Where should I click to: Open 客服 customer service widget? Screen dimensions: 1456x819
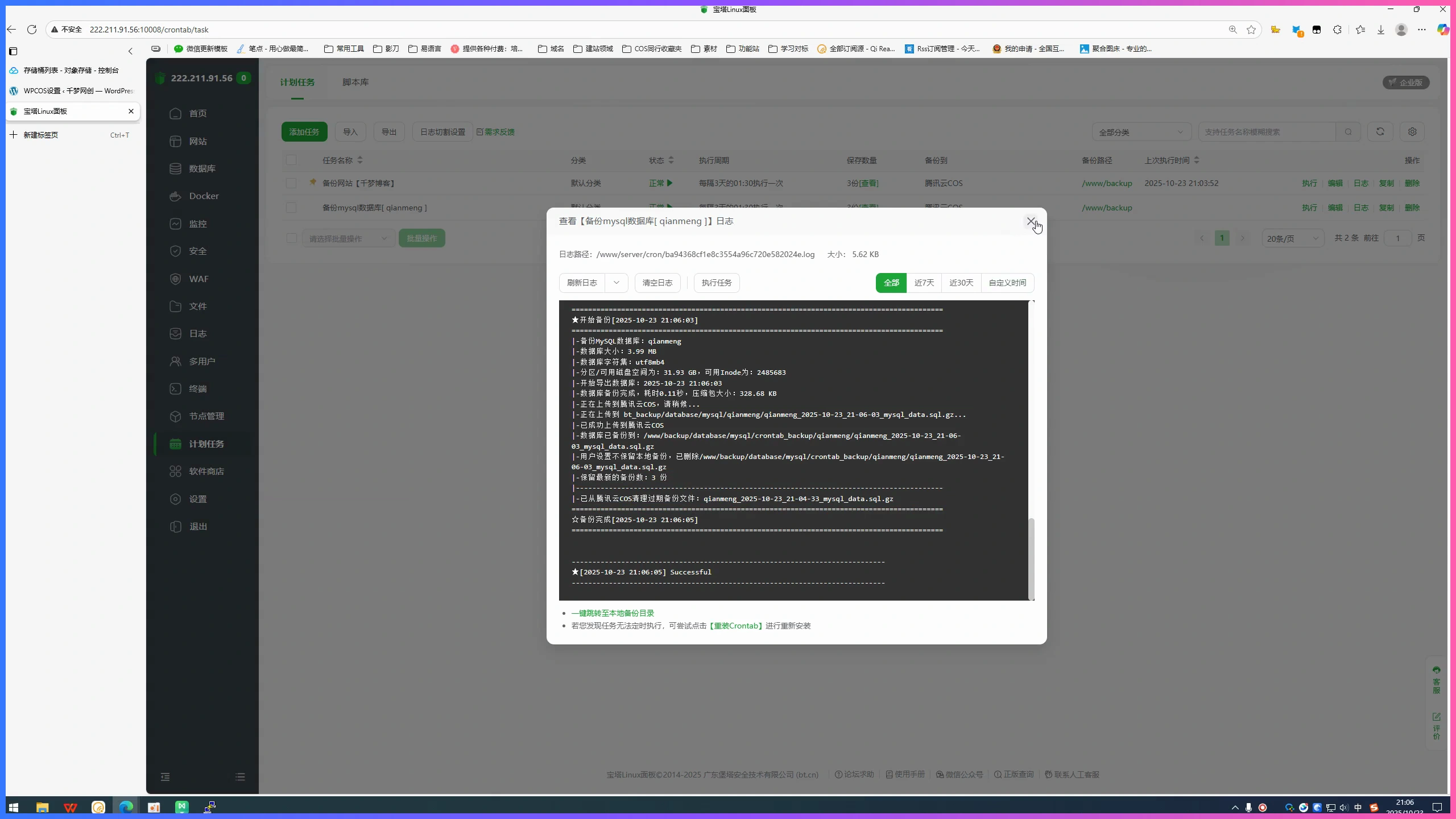click(1437, 680)
